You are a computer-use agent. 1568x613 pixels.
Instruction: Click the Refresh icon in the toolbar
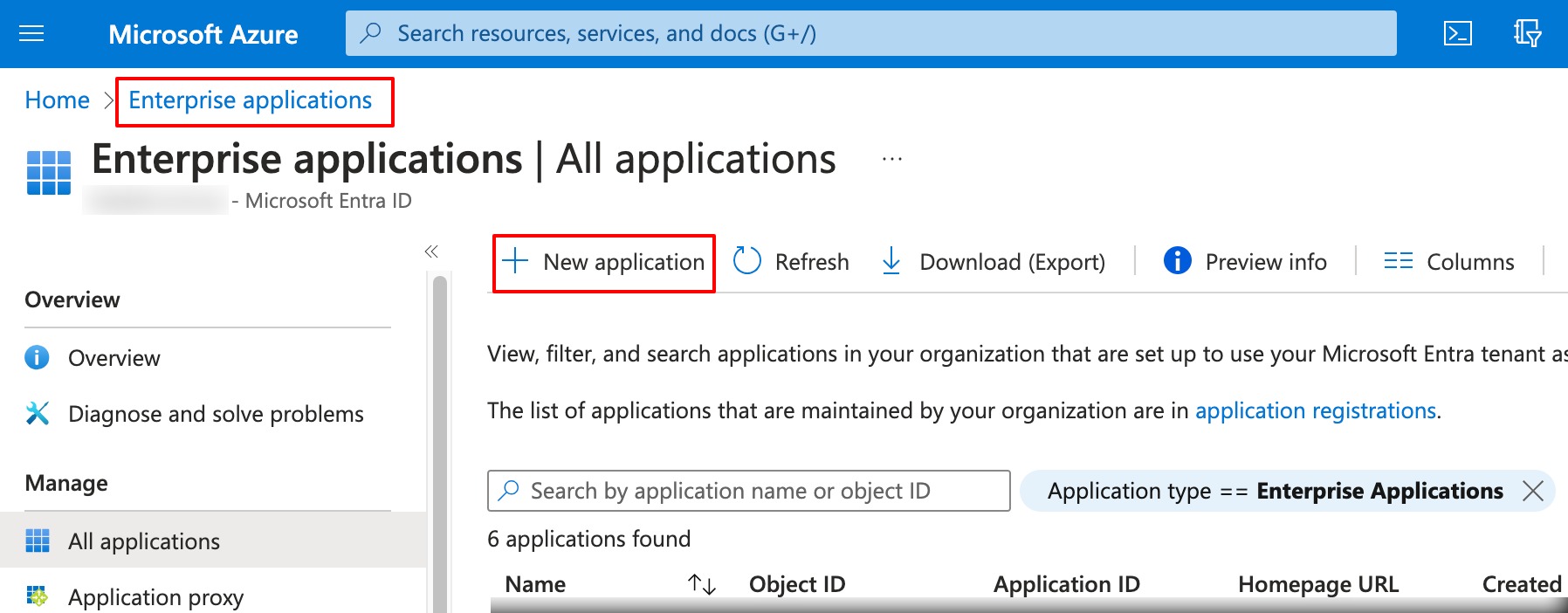[747, 261]
